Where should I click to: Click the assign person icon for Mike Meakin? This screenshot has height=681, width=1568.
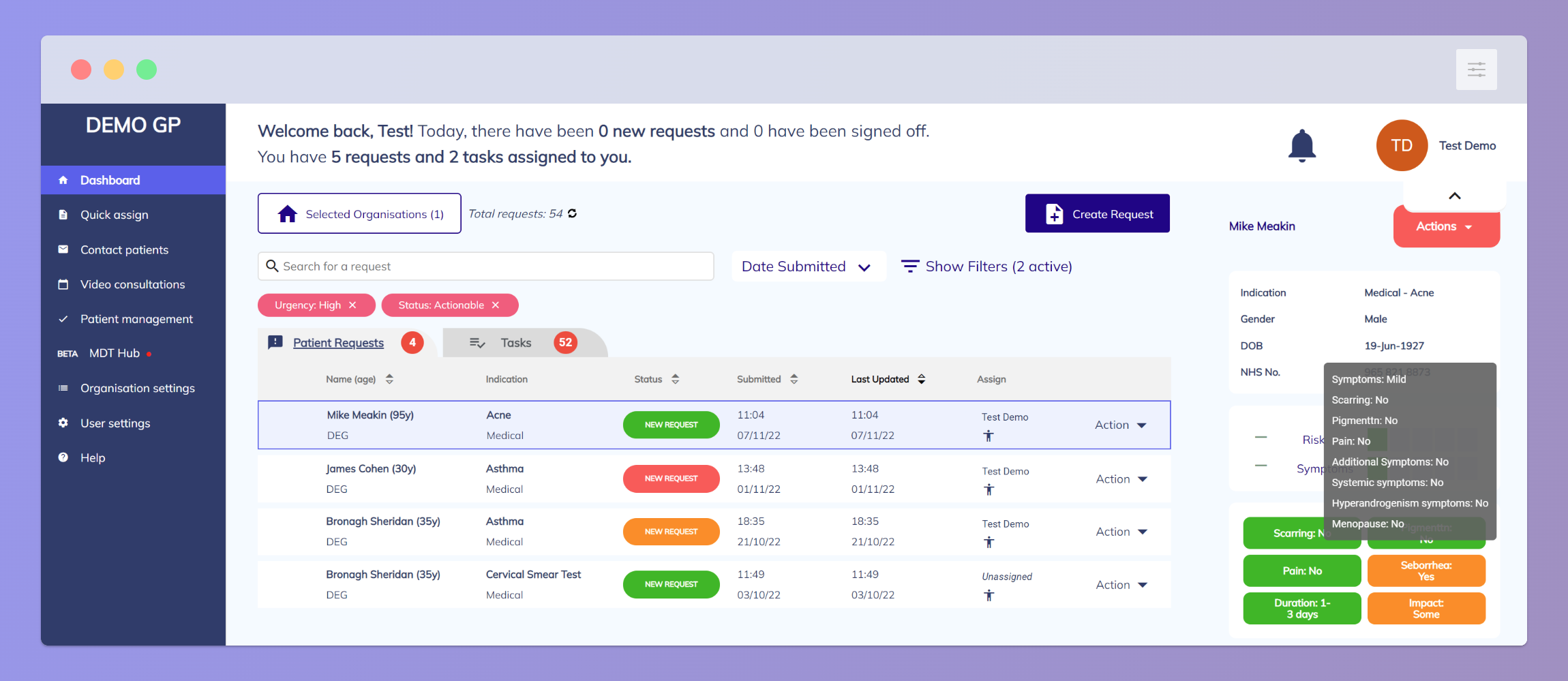989,436
